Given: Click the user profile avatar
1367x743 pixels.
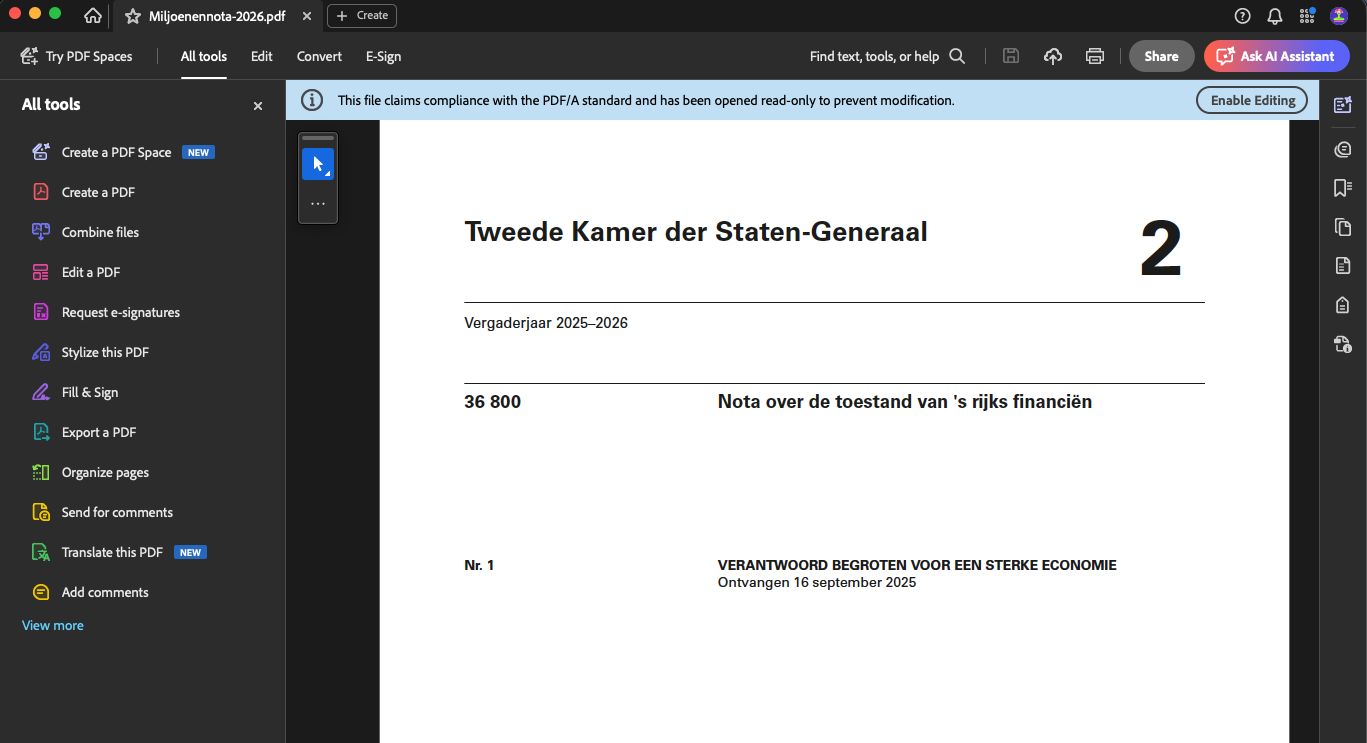Looking at the screenshot, I should click(x=1339, y=16).
